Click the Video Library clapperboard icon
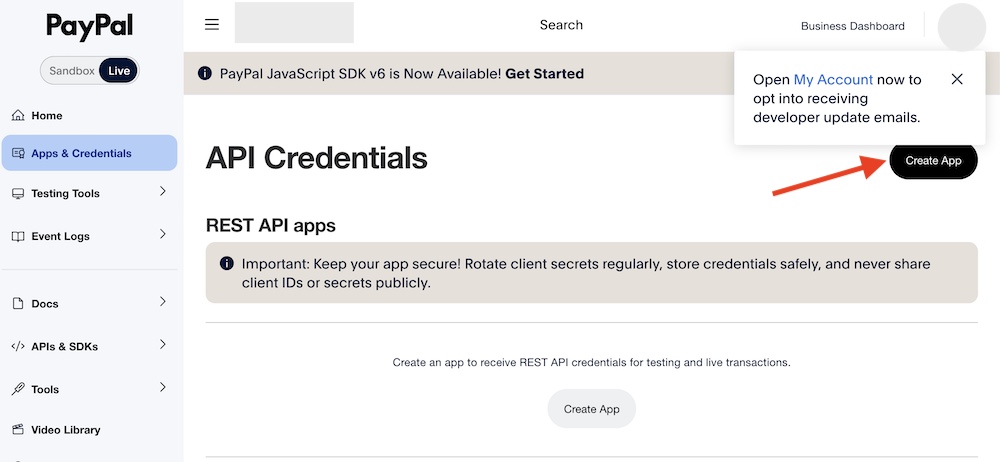This screenshot has width=1000, height=462. (x=18, y=430)
